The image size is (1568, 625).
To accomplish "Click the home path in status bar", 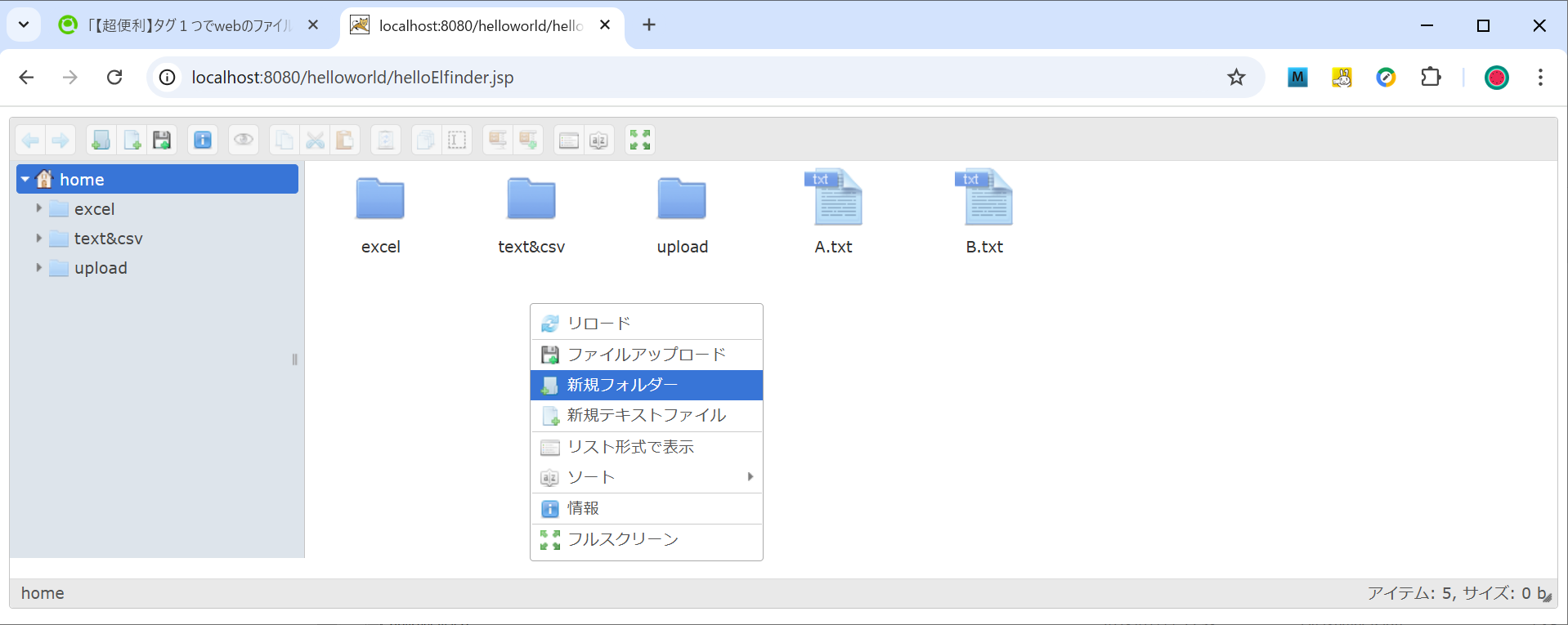I will (43, 593).
